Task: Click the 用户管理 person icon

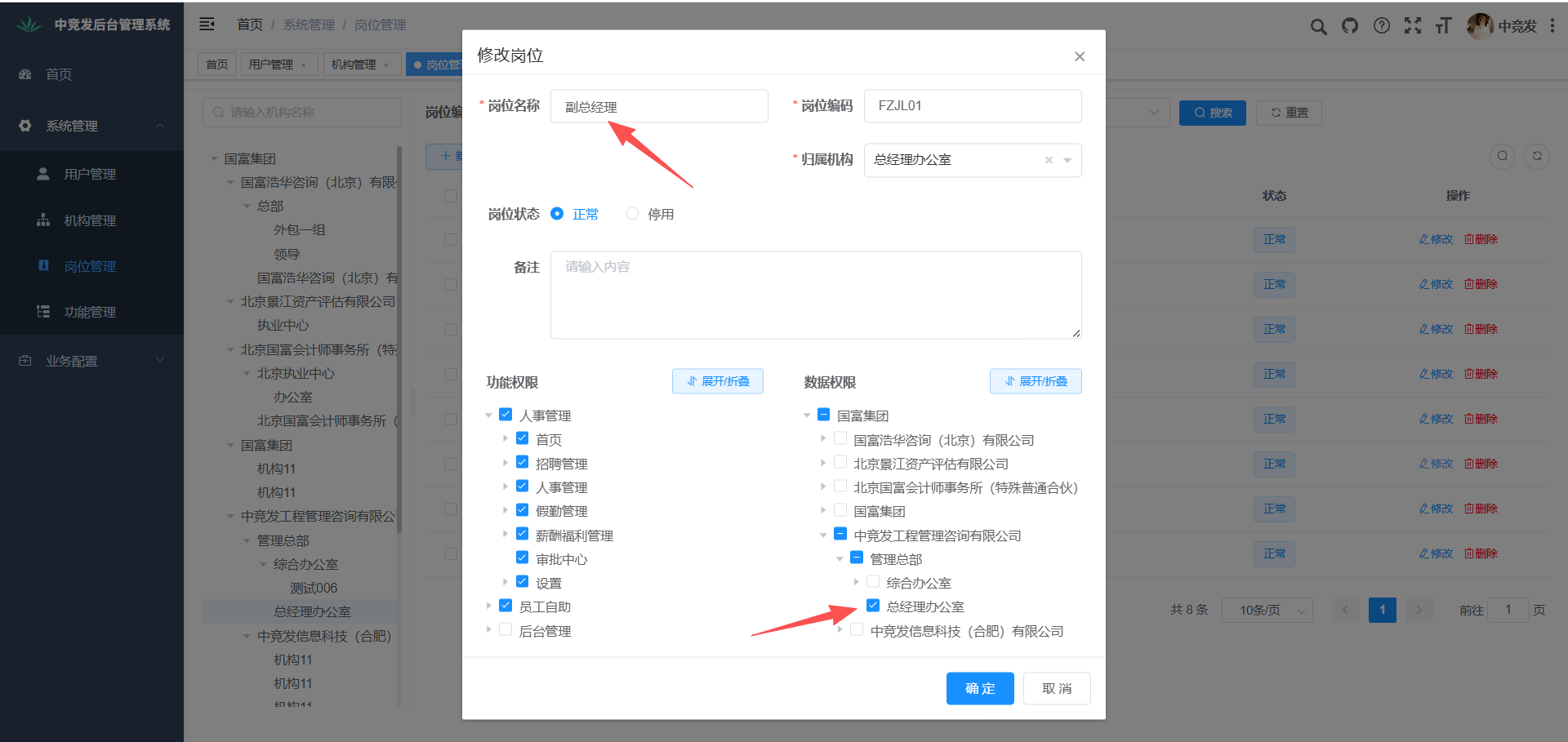Action: [x=43, y=174]
